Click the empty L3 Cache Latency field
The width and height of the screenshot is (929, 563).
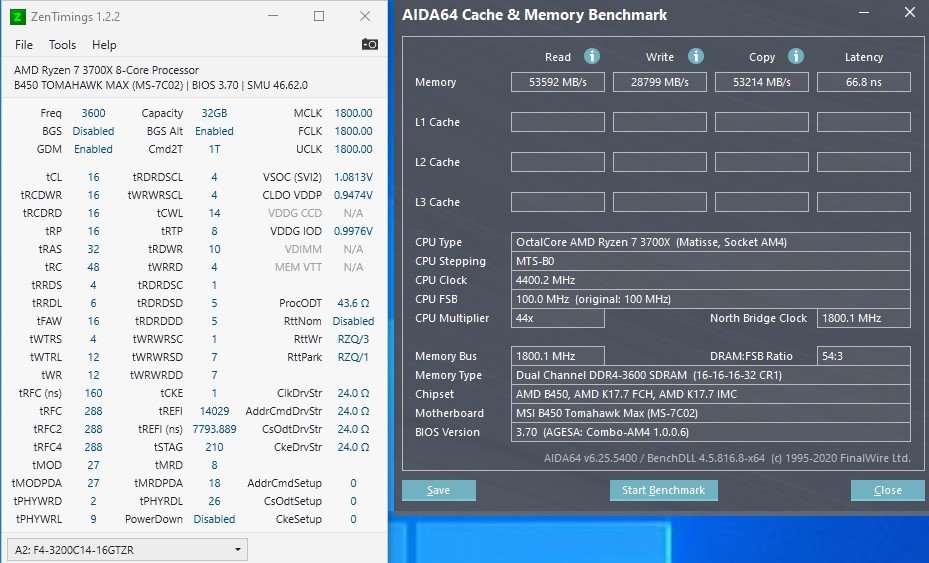point(863,202)
